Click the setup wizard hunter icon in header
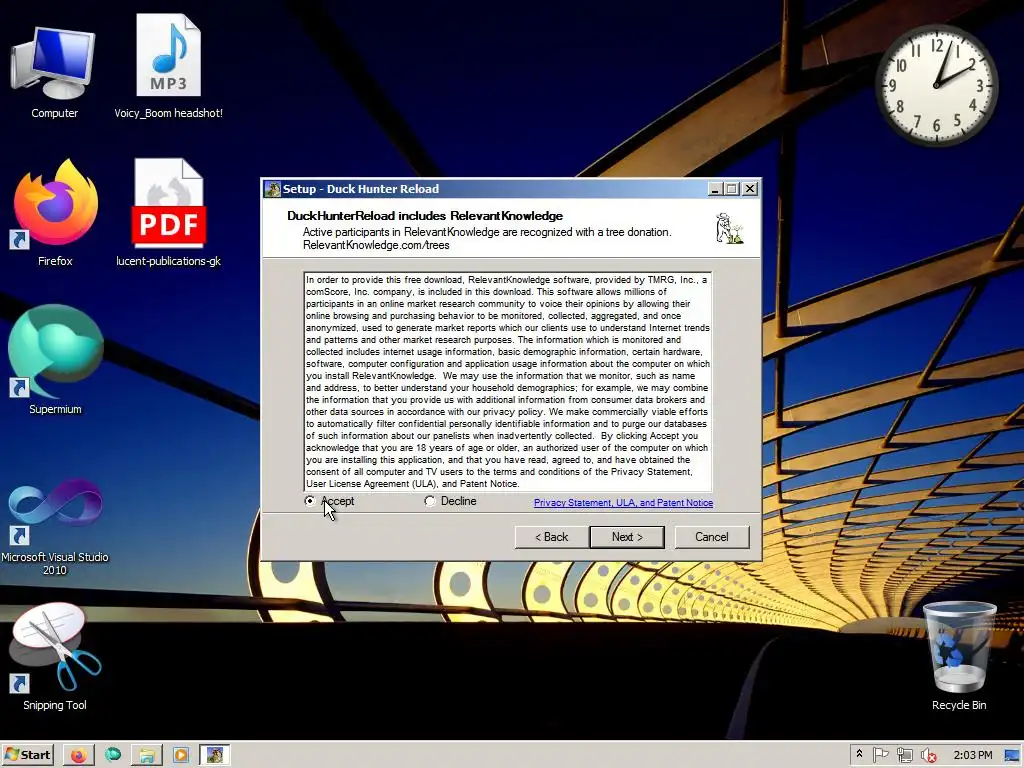This screenshot has width=1024, height=768. [729, 229]
